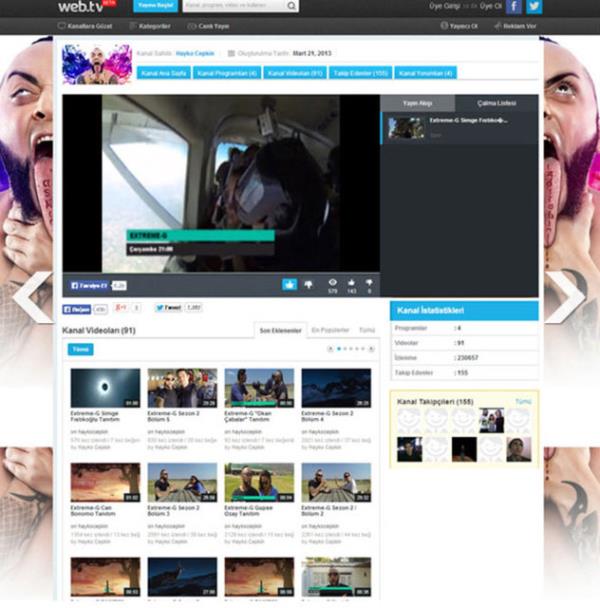
Task: Click the Facebook Beğen like button
Action: coord(77,309)
